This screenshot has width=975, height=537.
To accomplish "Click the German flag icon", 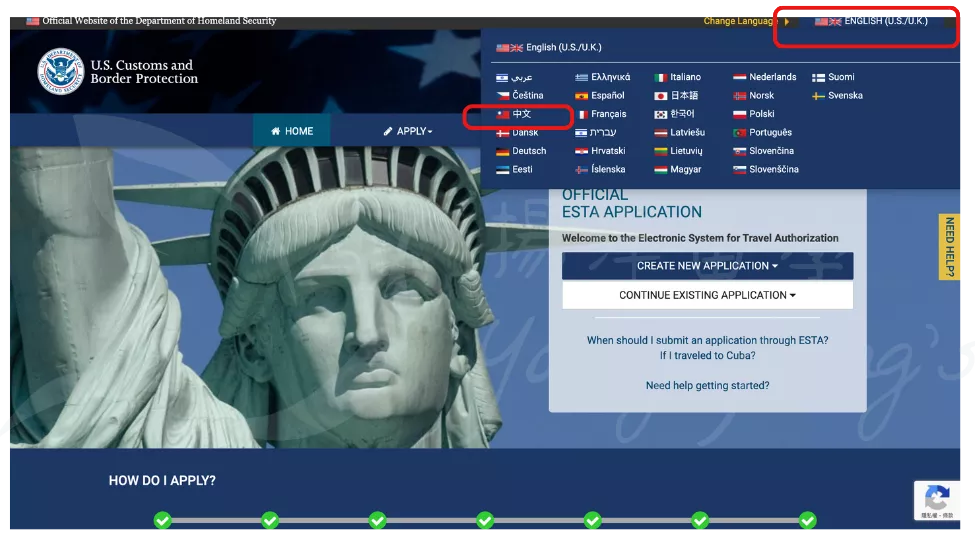I will pos(502,151).
